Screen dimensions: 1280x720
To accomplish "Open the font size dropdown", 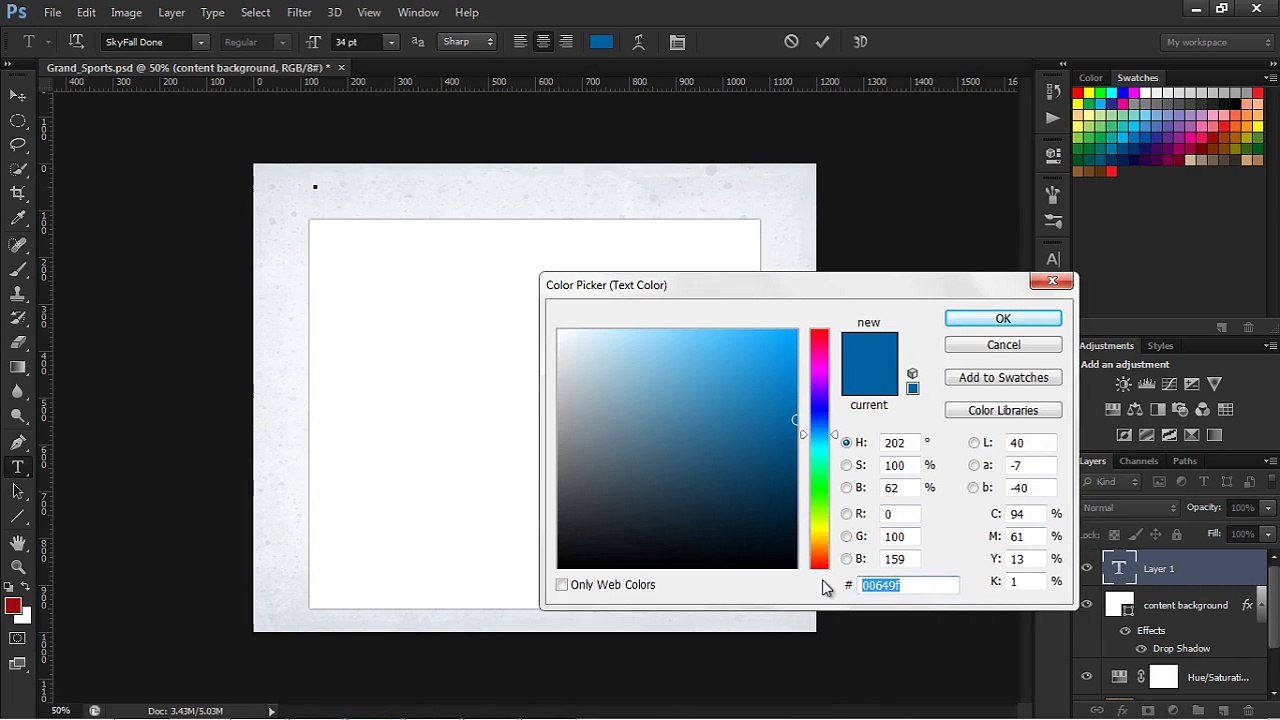I will (391, 42).
